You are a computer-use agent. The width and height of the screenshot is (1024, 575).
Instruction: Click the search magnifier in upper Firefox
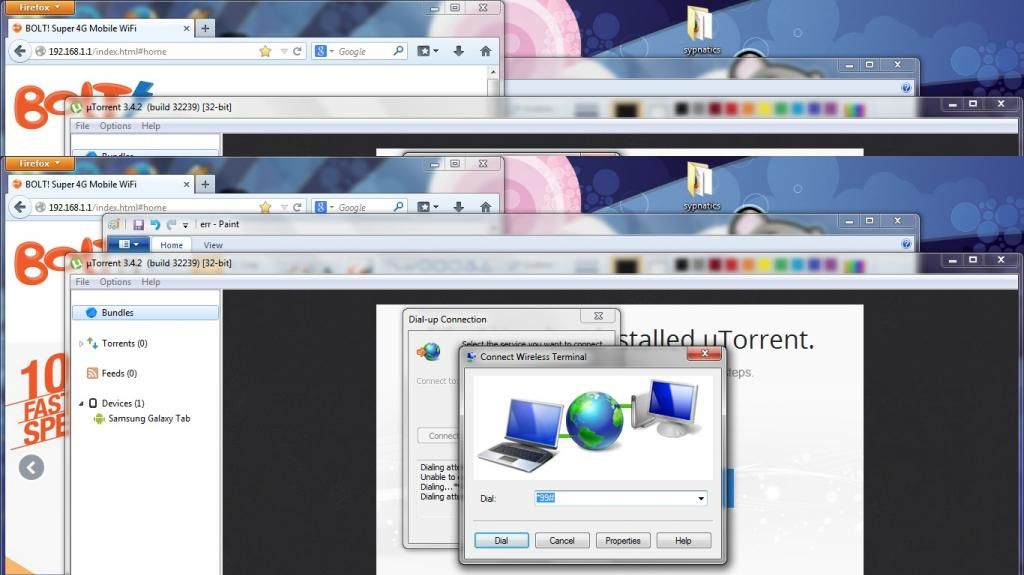click(x=398, y=50)
